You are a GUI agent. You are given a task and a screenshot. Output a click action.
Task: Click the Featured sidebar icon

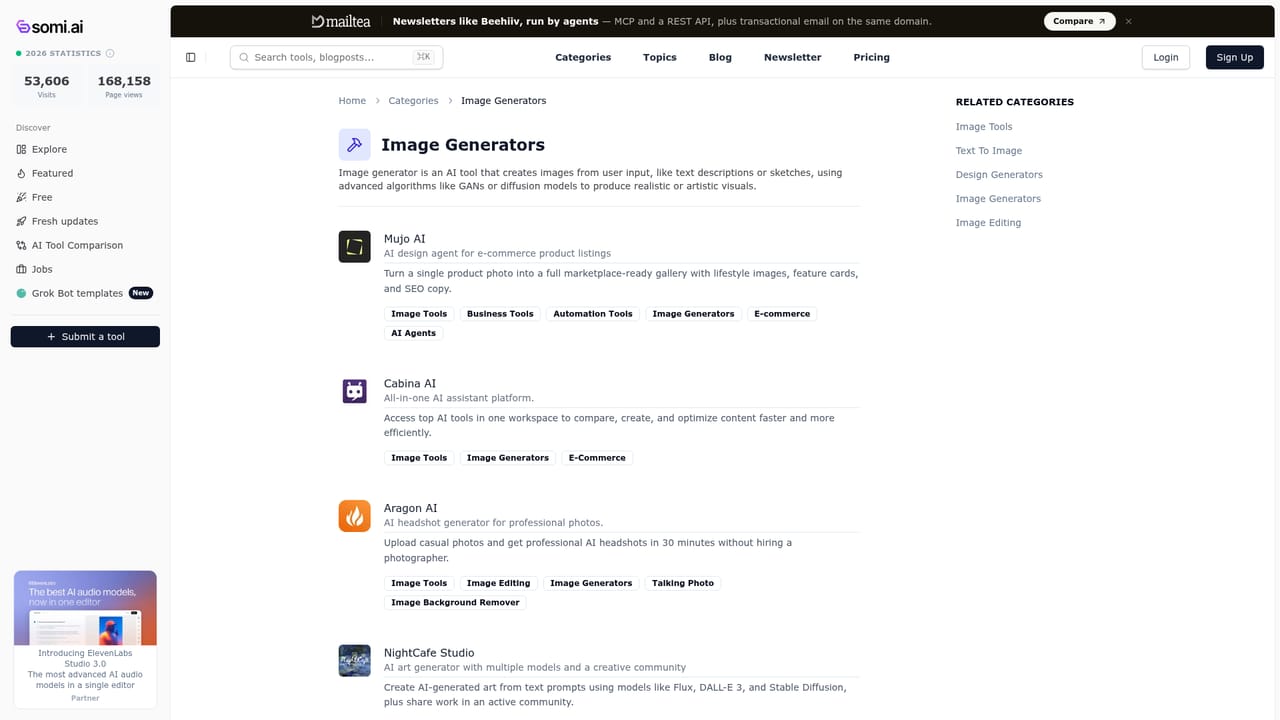(22, 173)
